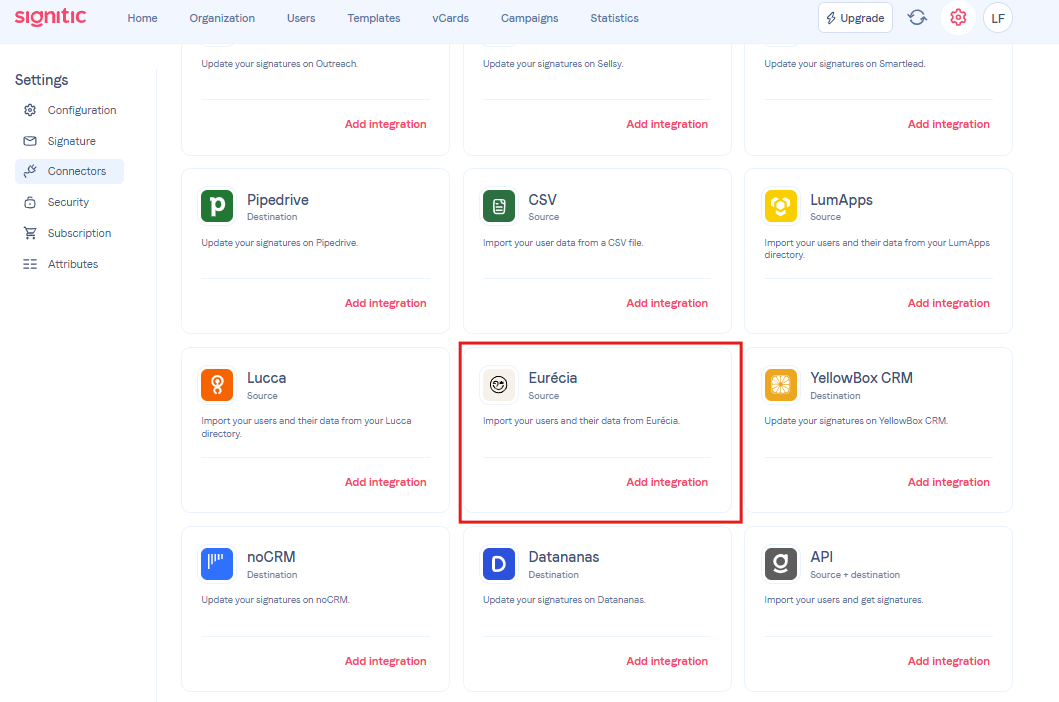Viewport: 1059px width, 702px height.
Task: Open the LF user avatar menu
Action: [998, 18]
